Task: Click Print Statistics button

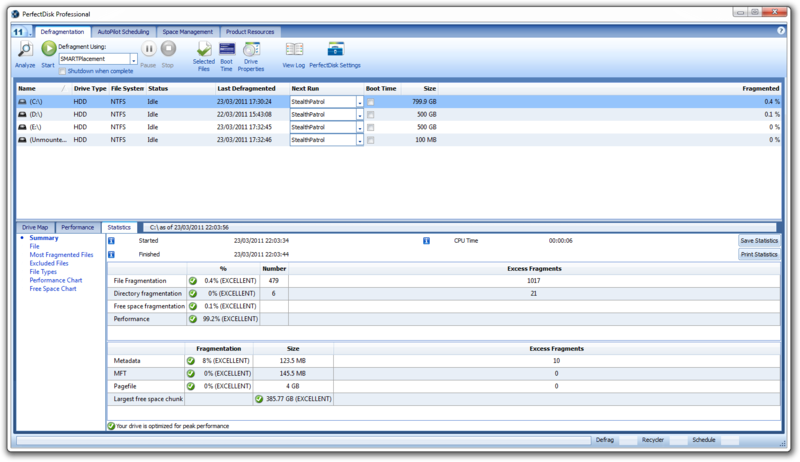Action: point(759,254)
